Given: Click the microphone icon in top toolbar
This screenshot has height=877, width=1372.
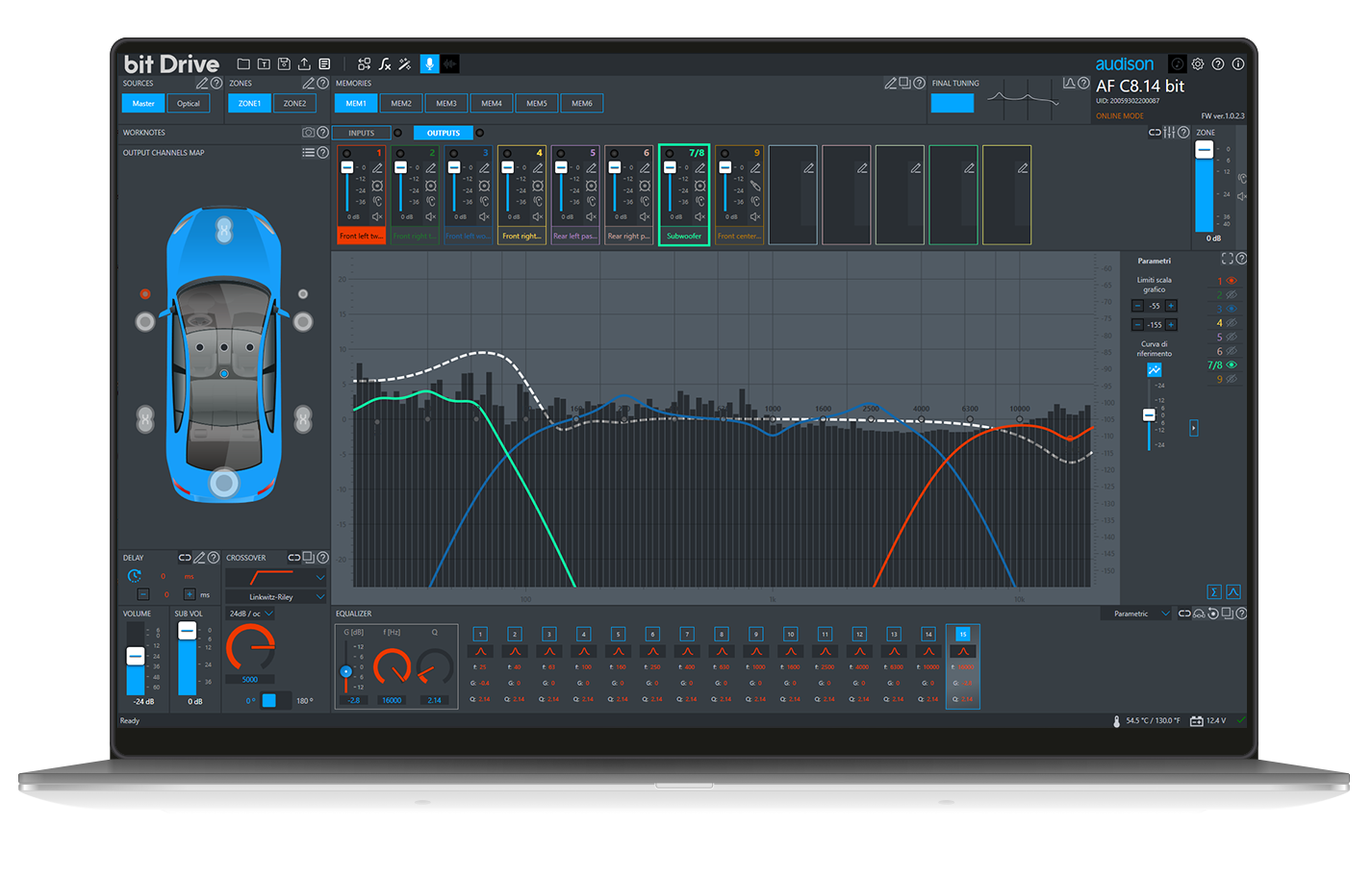Looking at the screenshot, I should coord(429,63).
